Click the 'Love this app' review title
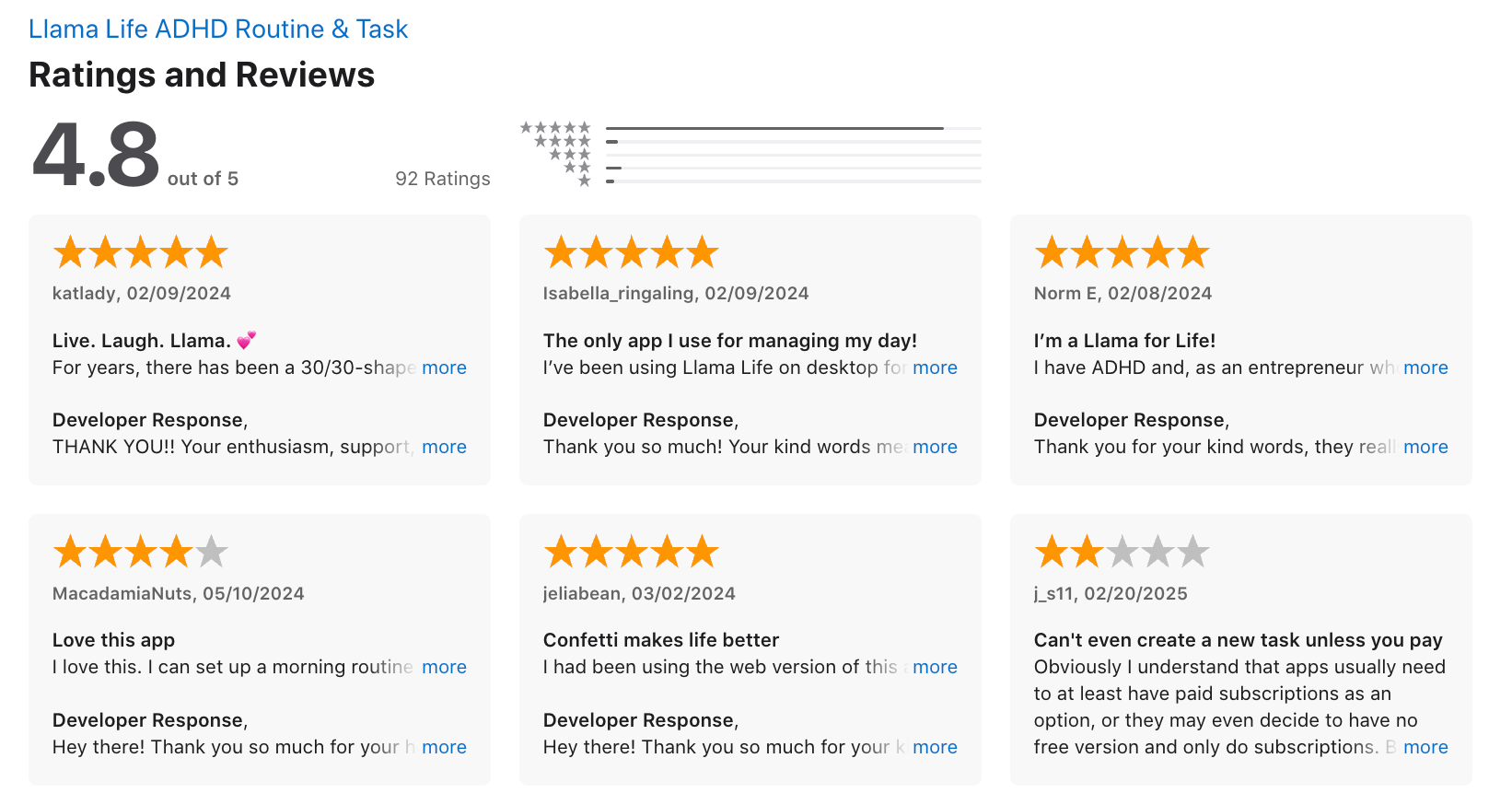 113,640
